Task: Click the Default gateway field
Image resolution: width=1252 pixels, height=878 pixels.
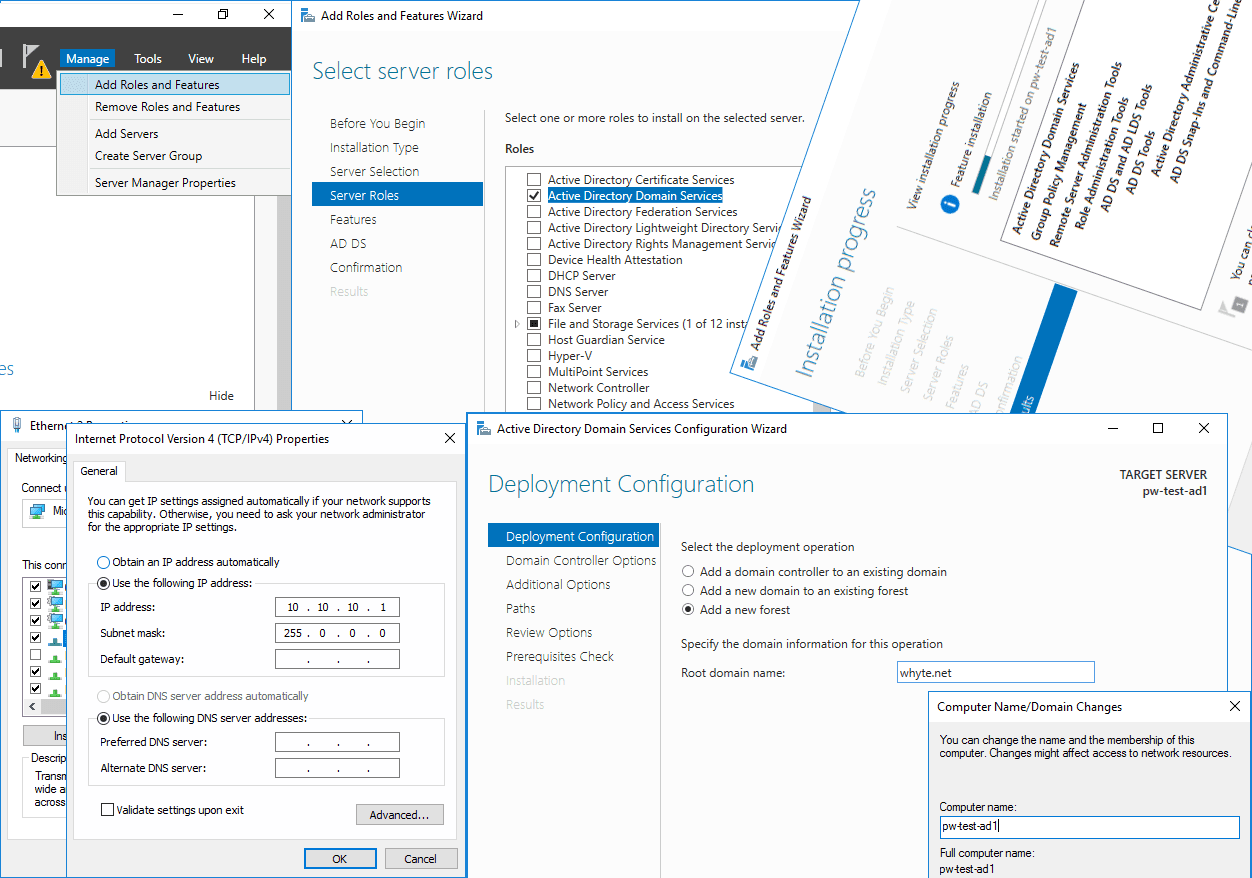Action: [x=337, y=659]
